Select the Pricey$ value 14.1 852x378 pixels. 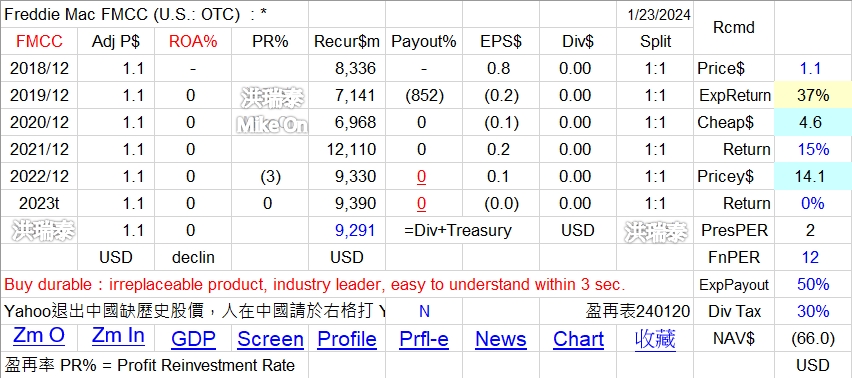tap(812, 177)
